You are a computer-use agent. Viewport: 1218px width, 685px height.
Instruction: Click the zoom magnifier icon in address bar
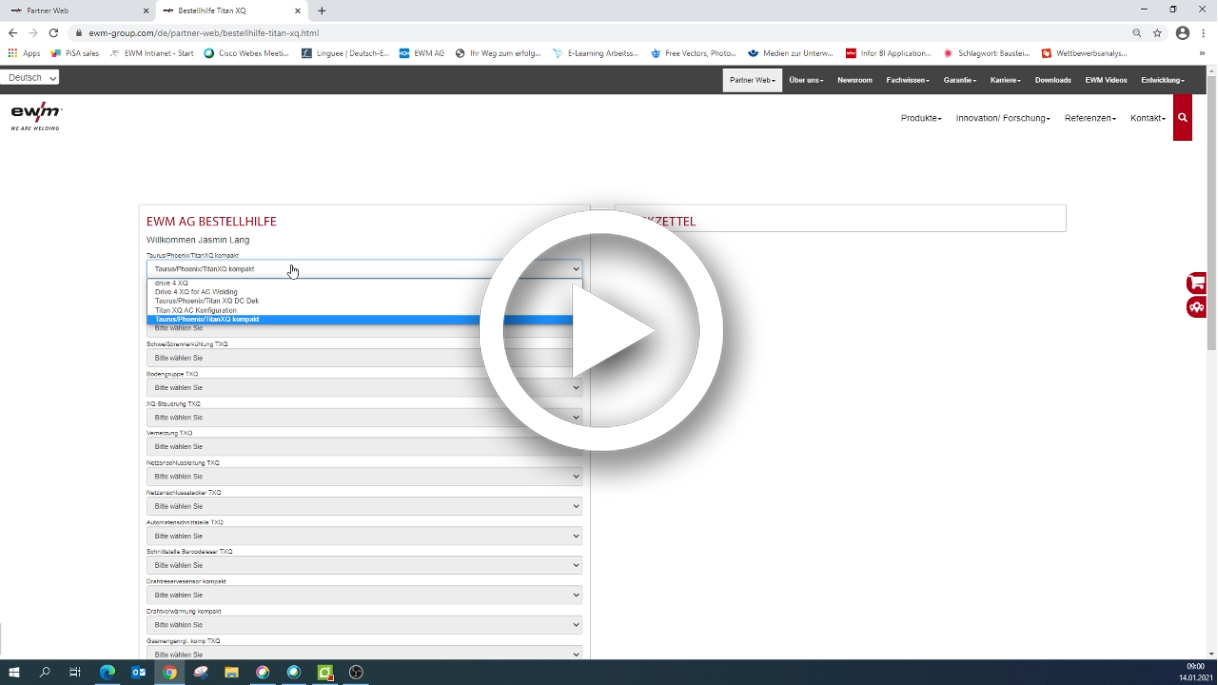tap(1137, 33)
